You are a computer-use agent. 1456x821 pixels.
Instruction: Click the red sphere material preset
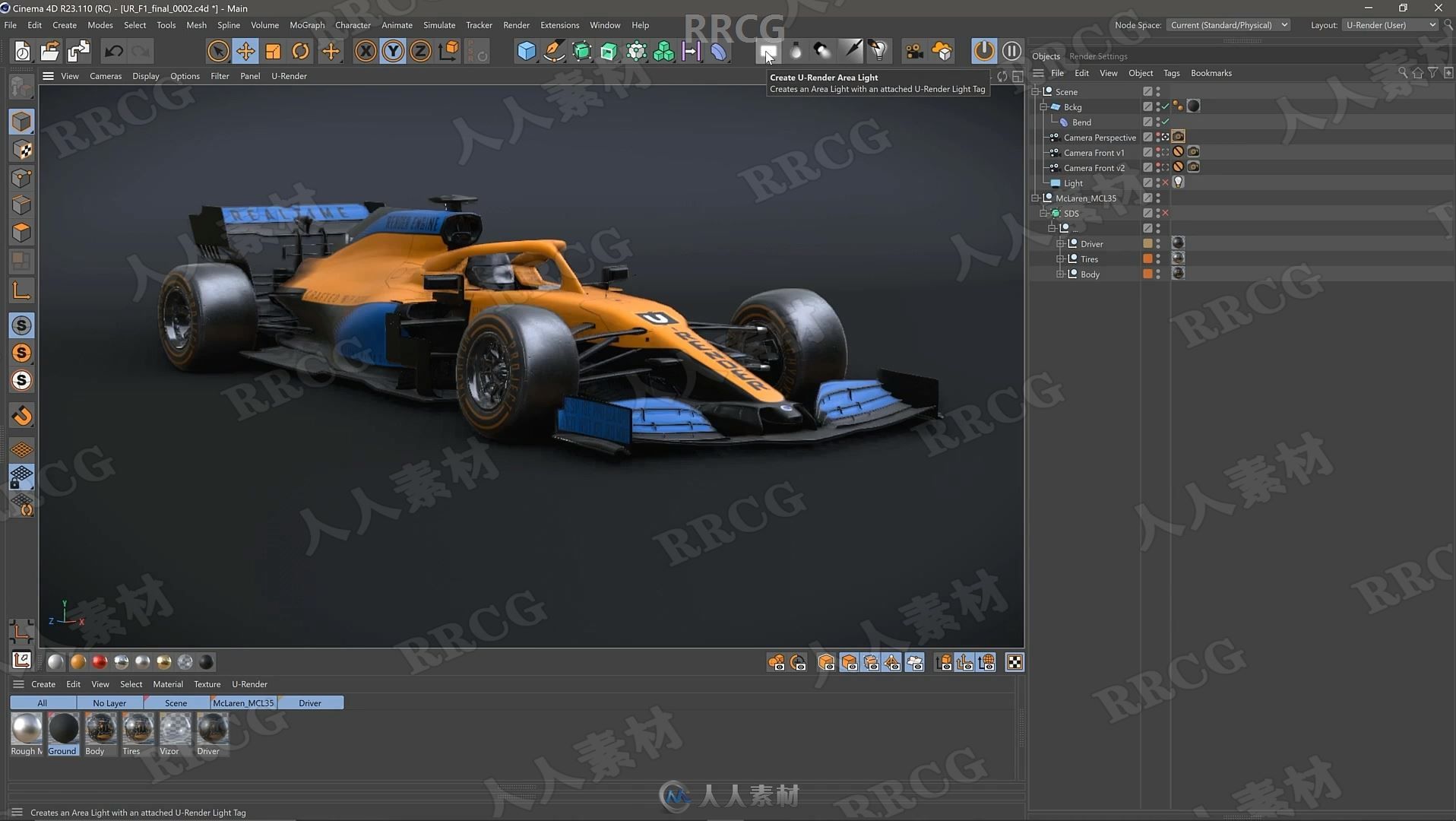tap(100, 662)
